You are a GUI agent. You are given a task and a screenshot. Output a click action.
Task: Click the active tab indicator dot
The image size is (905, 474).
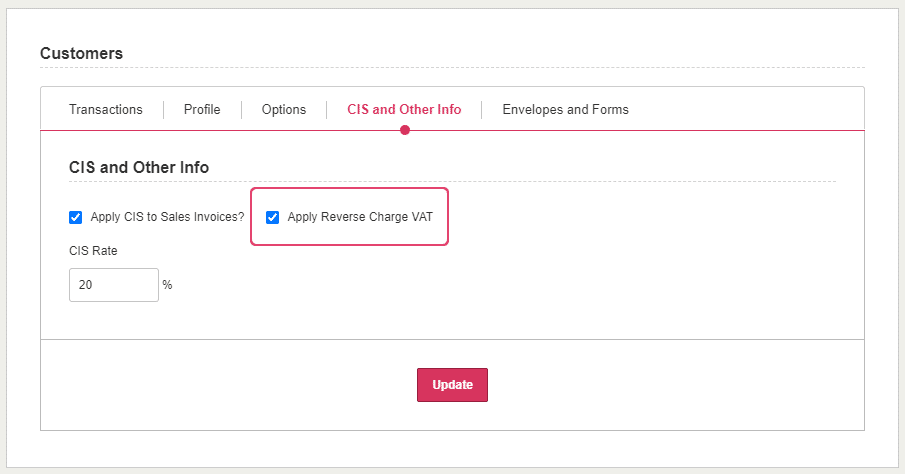tap(405, 130)
